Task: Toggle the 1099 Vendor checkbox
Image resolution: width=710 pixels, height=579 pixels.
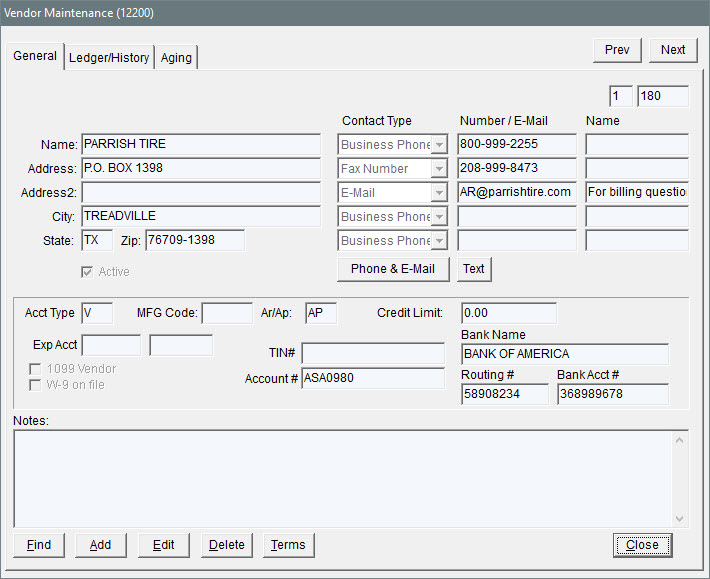Action: (35, 369)
